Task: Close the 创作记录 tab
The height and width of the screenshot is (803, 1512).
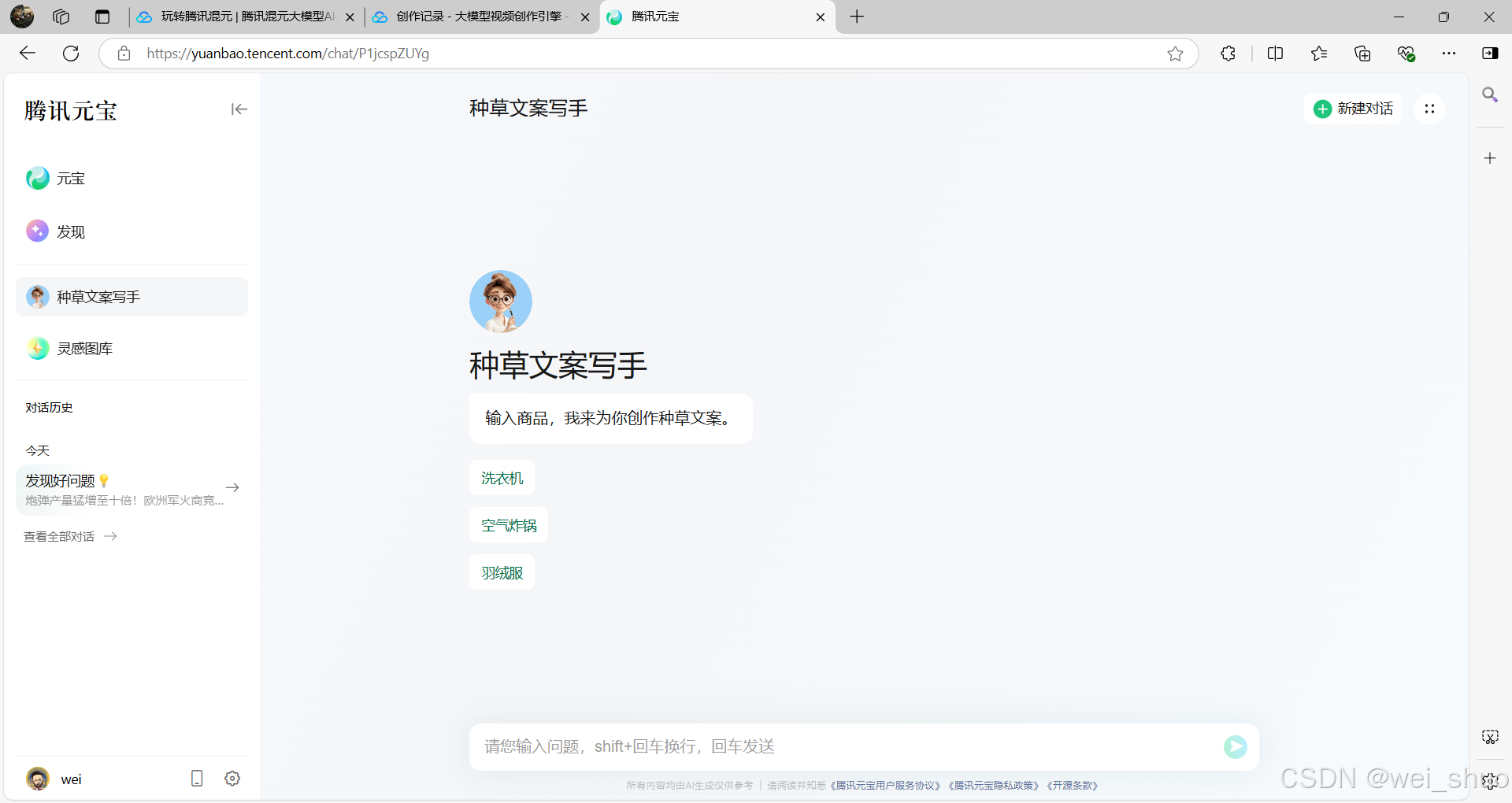Action: (585, 17)
